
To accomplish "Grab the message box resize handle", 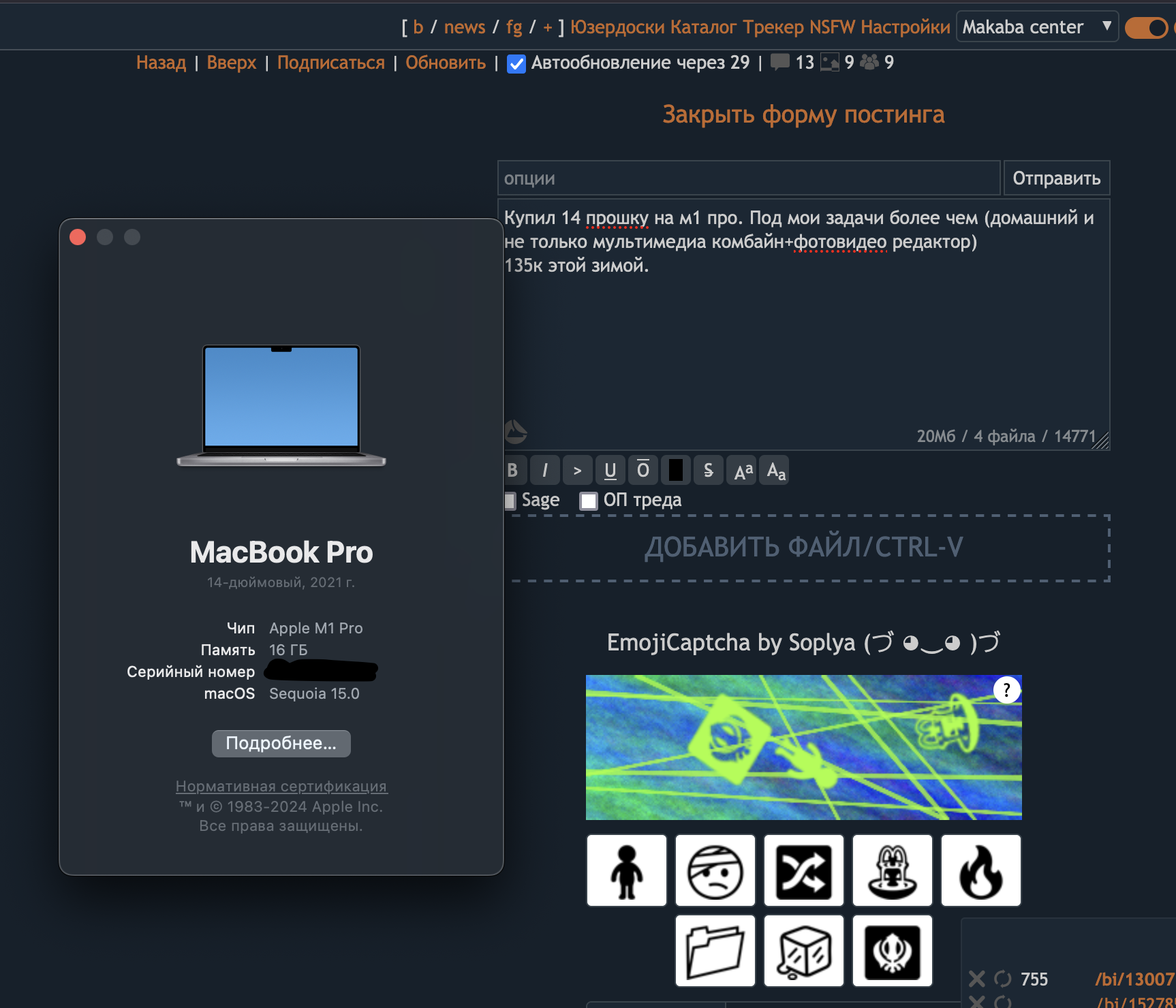I will 1100,441.
